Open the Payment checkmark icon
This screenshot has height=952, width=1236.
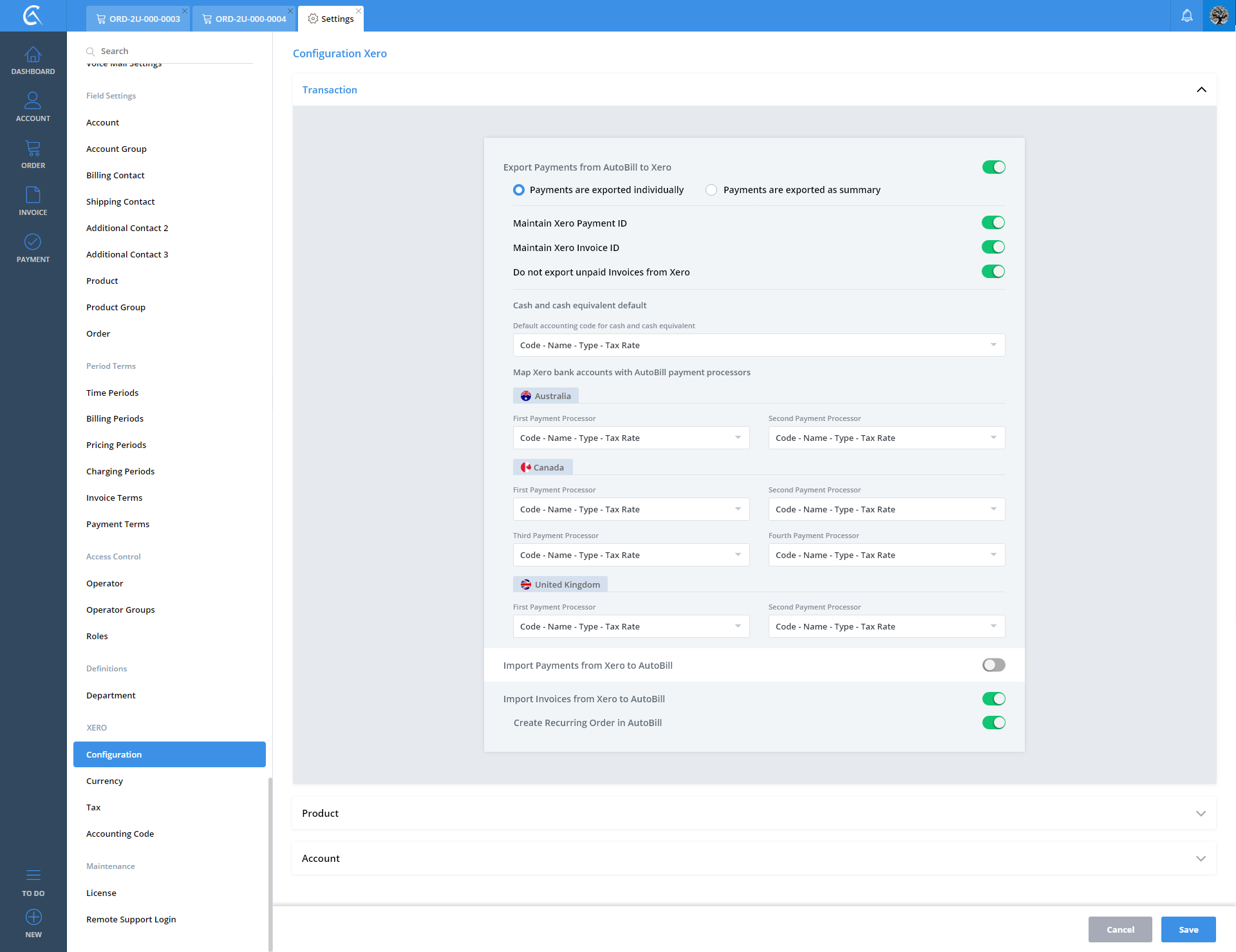click(x=33, y=242)
